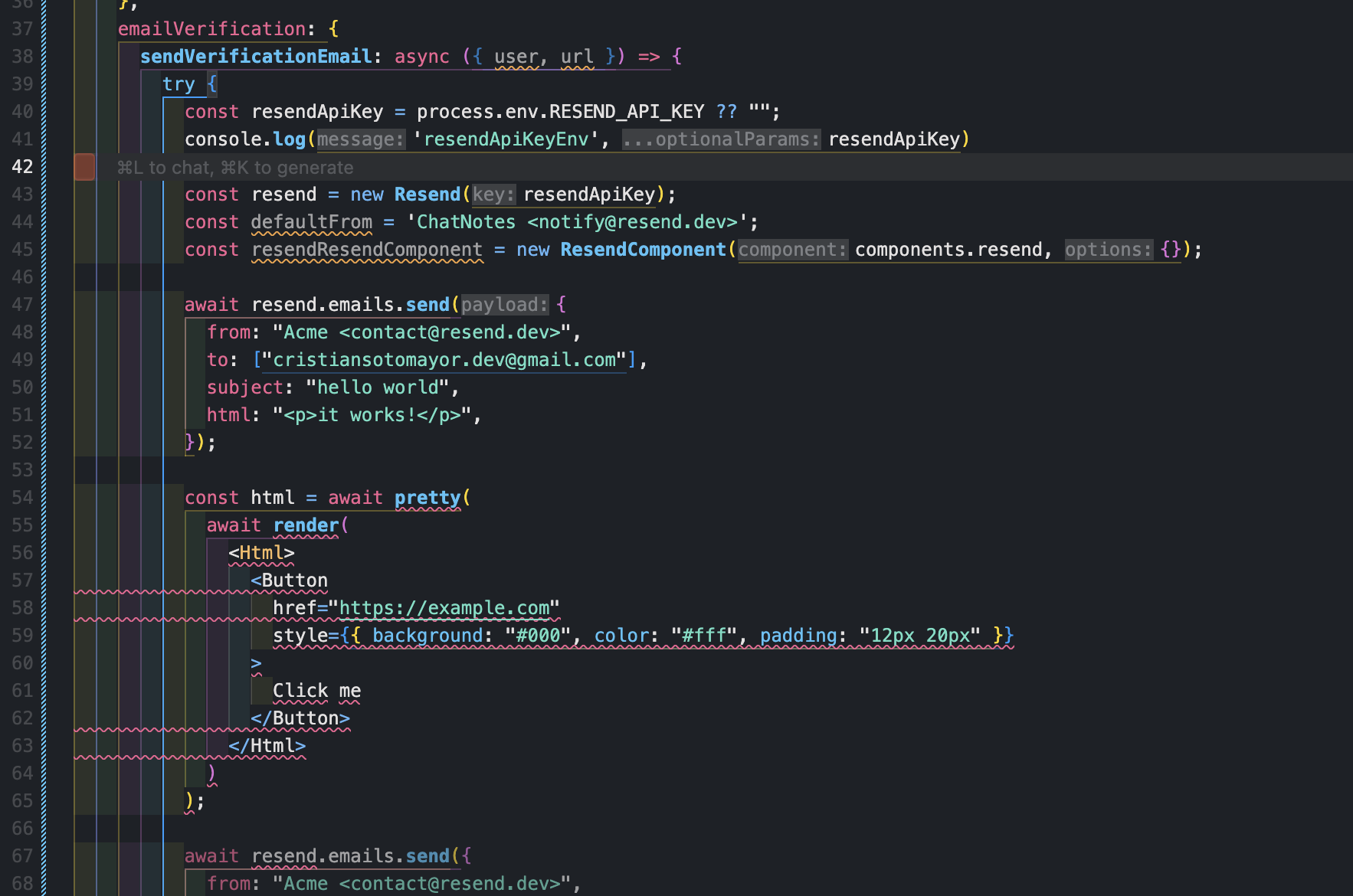Click line number 47 in the gutter
The width and height of the screenshot is (1353, 896).
point(22,305)
